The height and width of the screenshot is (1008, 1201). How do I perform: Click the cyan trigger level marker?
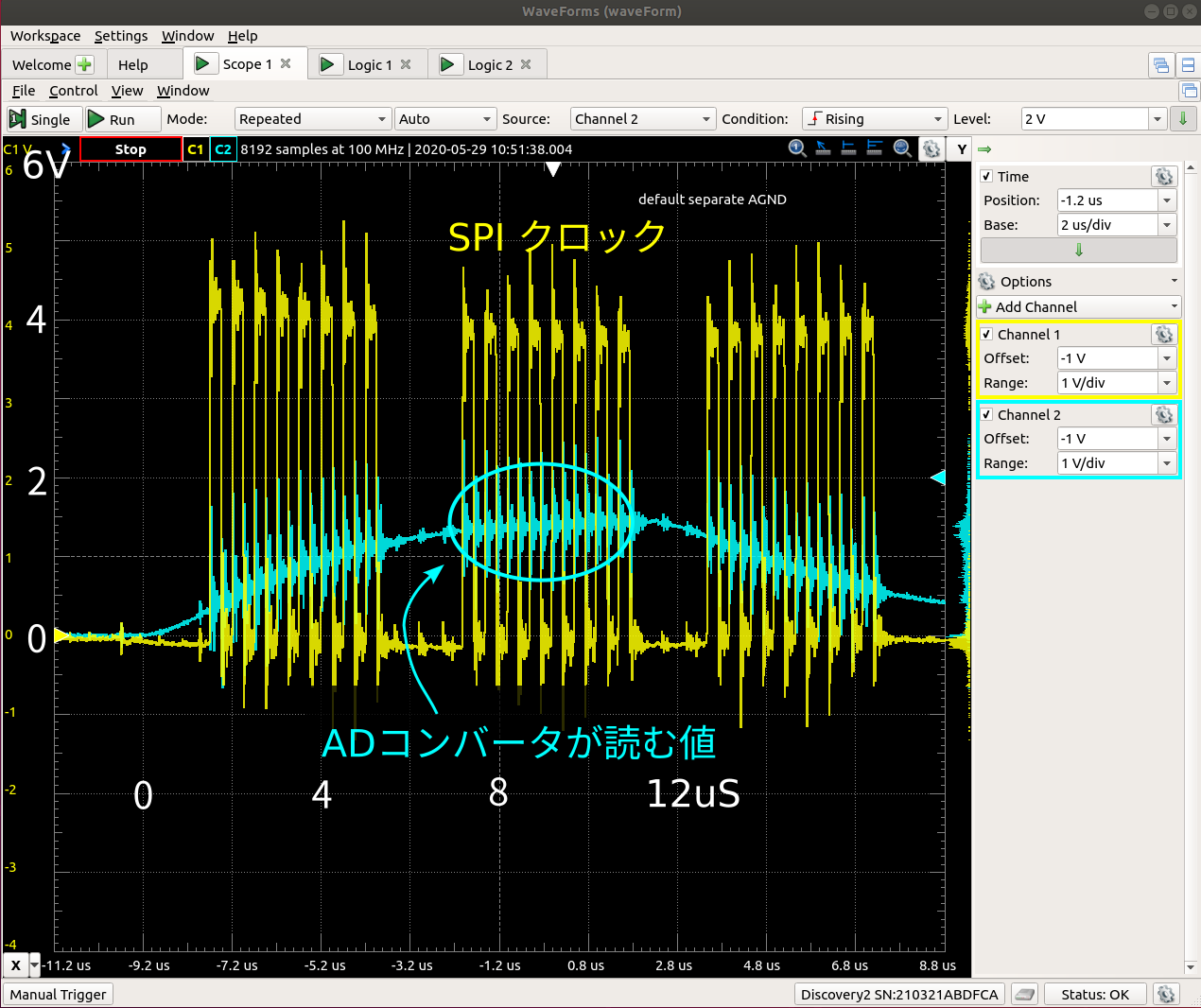coord(938,478)
